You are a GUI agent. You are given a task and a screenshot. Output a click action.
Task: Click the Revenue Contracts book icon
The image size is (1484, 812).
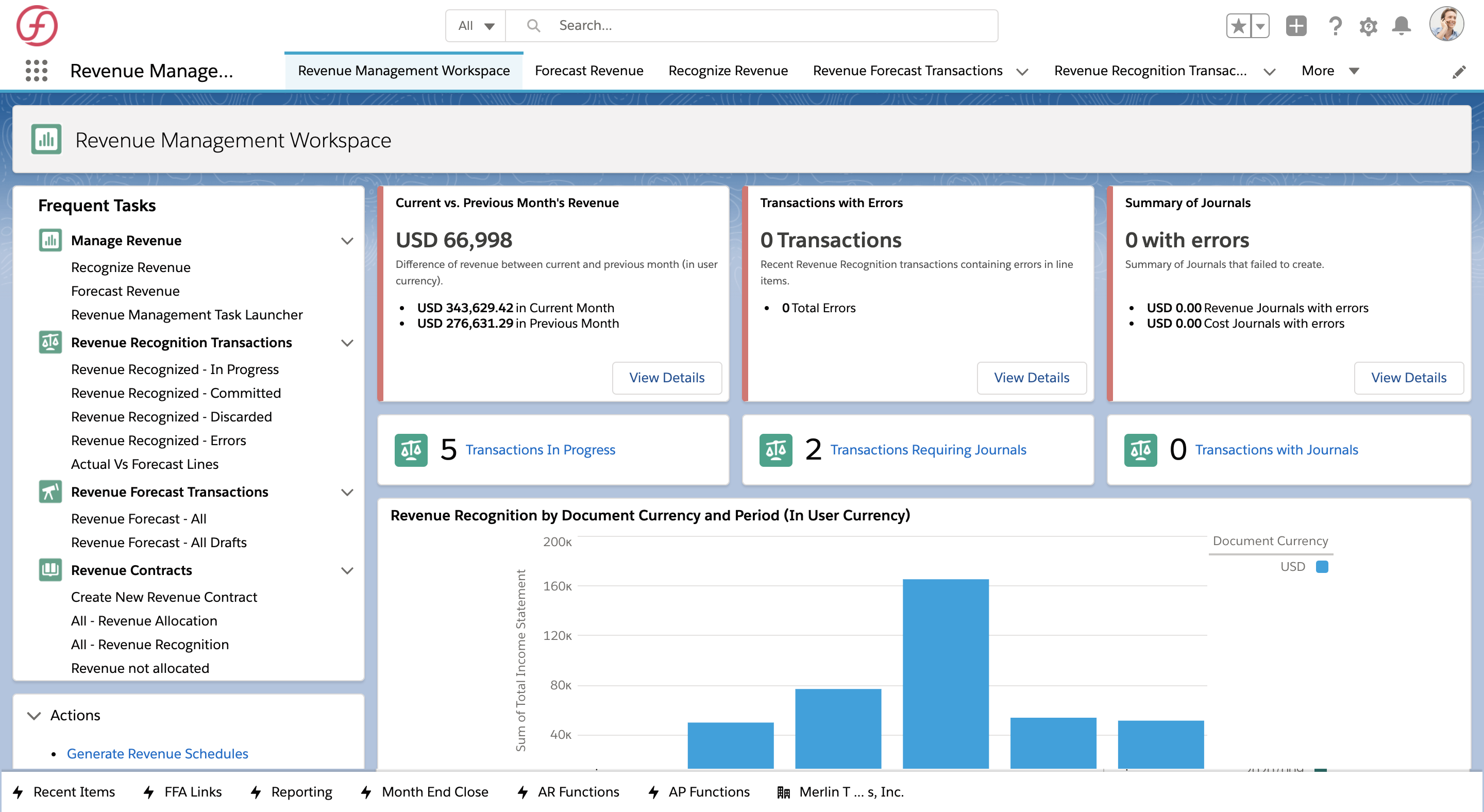click(x=50, y=570)
